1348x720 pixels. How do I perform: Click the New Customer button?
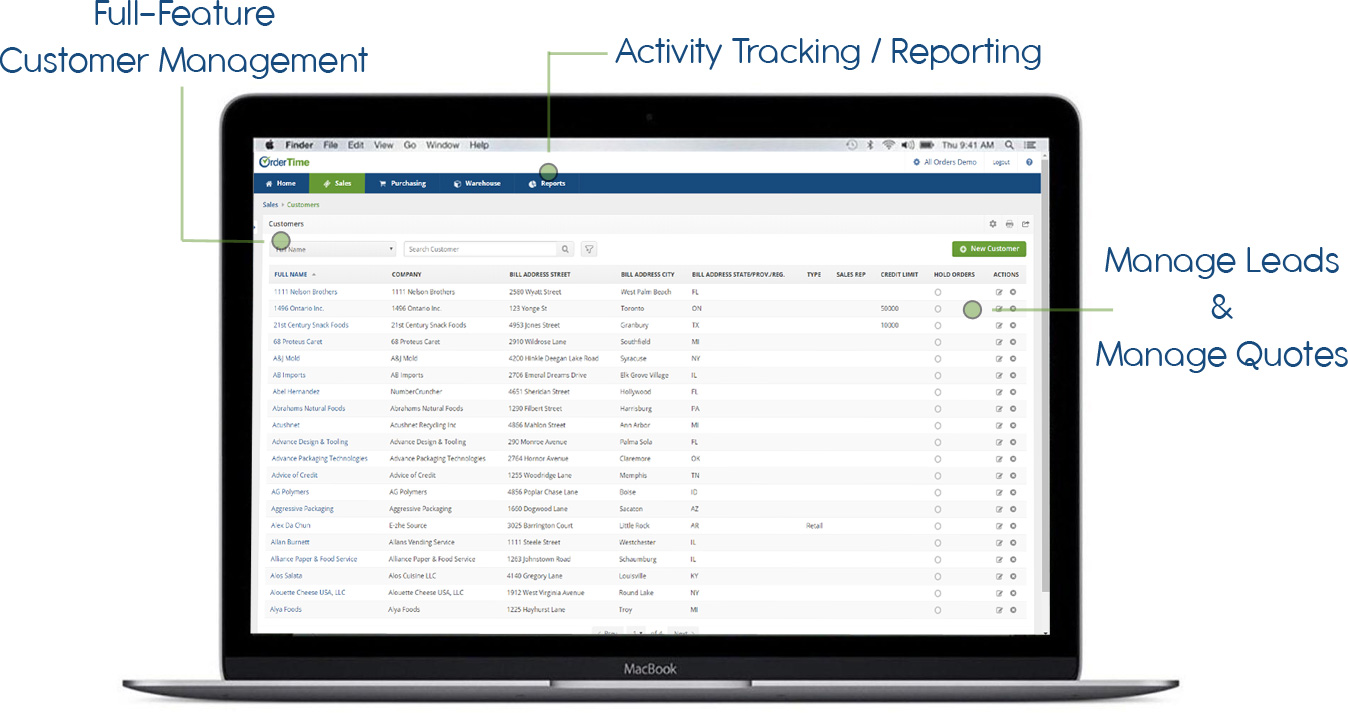point(989,249)
